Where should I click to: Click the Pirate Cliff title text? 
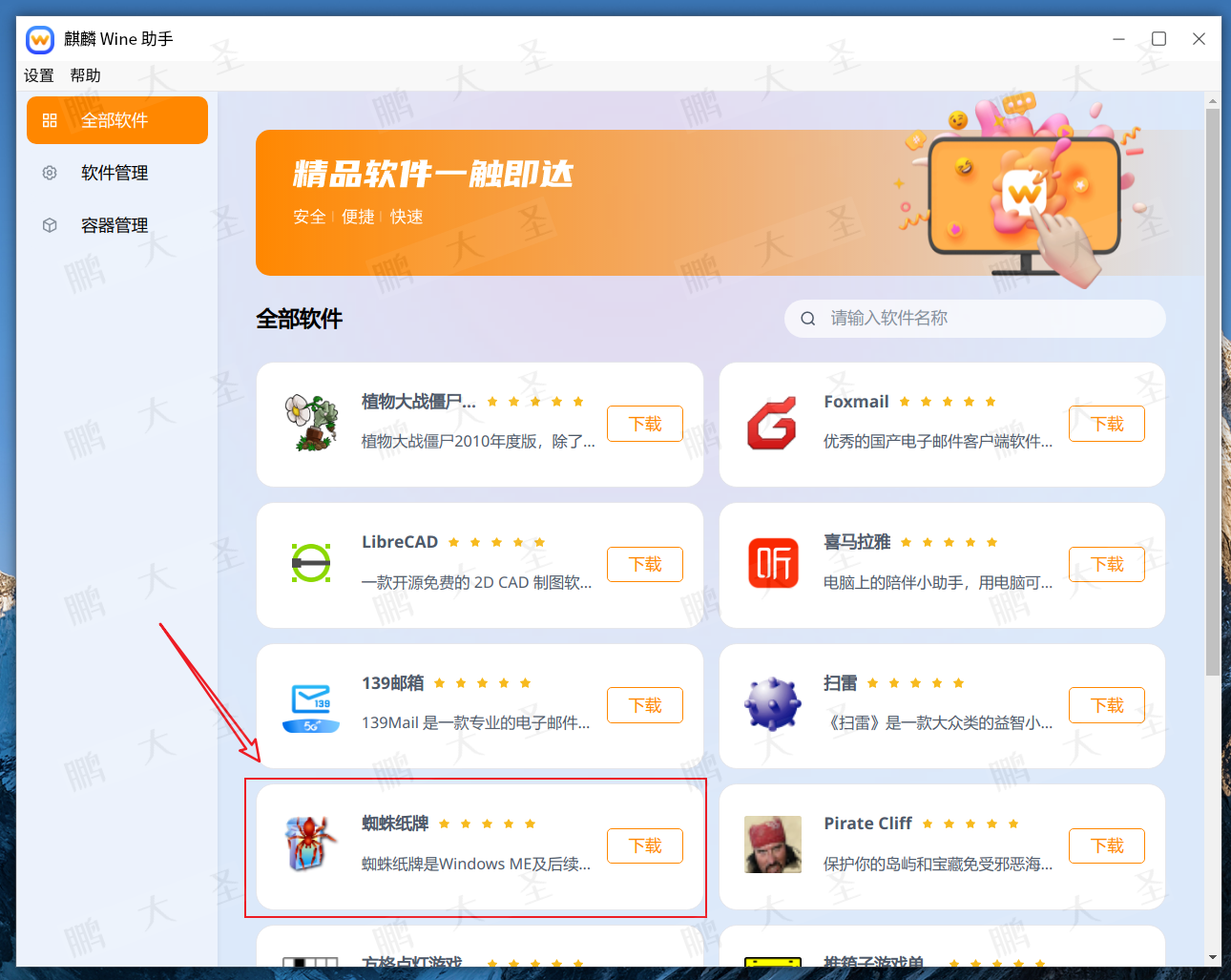coord(867,824)
